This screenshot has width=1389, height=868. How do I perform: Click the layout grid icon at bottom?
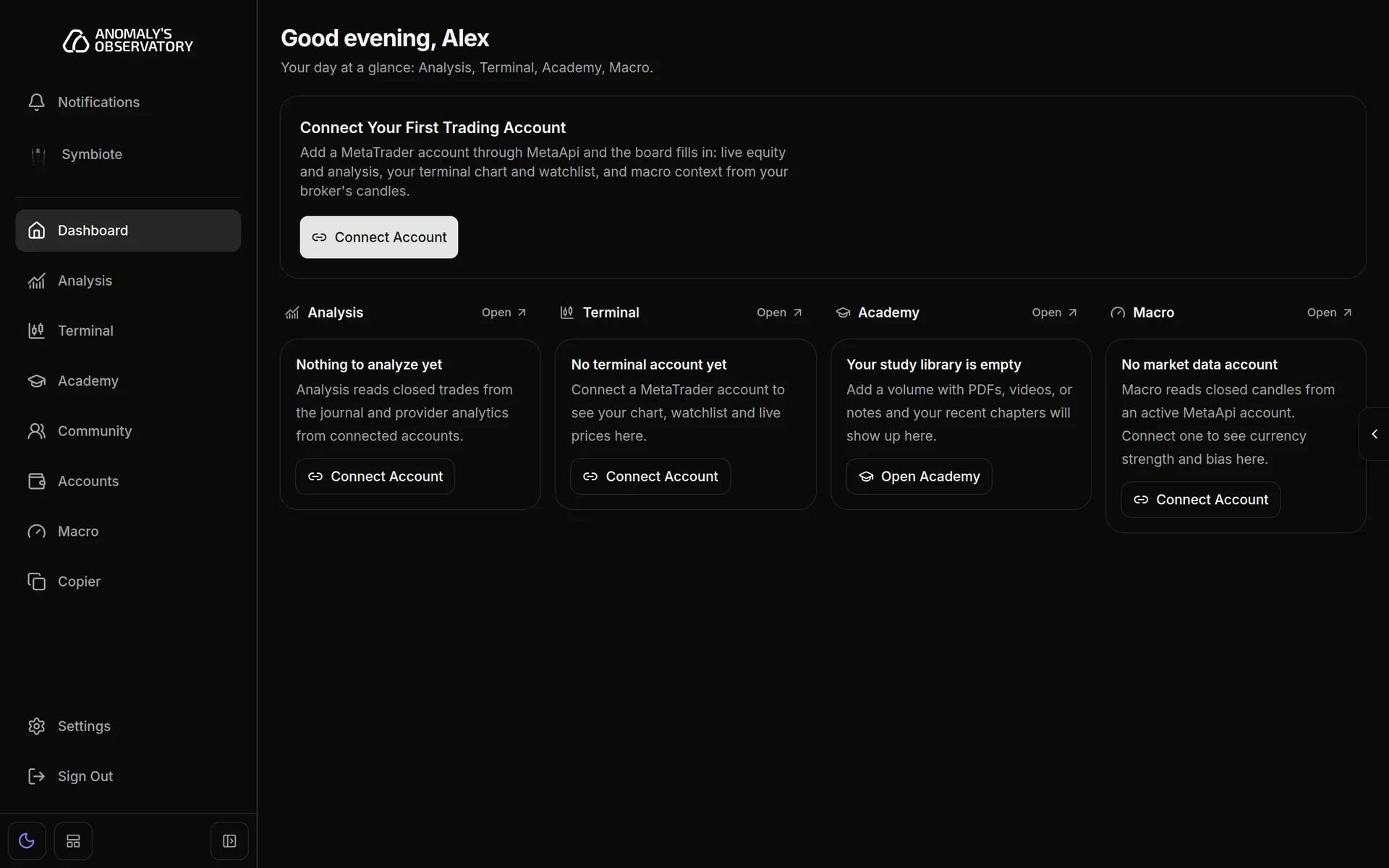pyautogui.click(x=73, y=841)
